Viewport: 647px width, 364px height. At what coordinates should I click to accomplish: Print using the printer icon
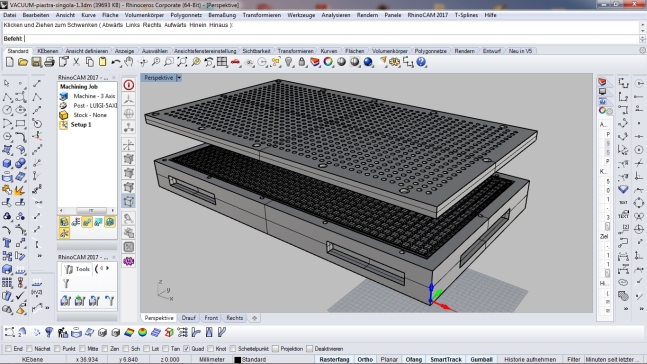coord(50,62)
